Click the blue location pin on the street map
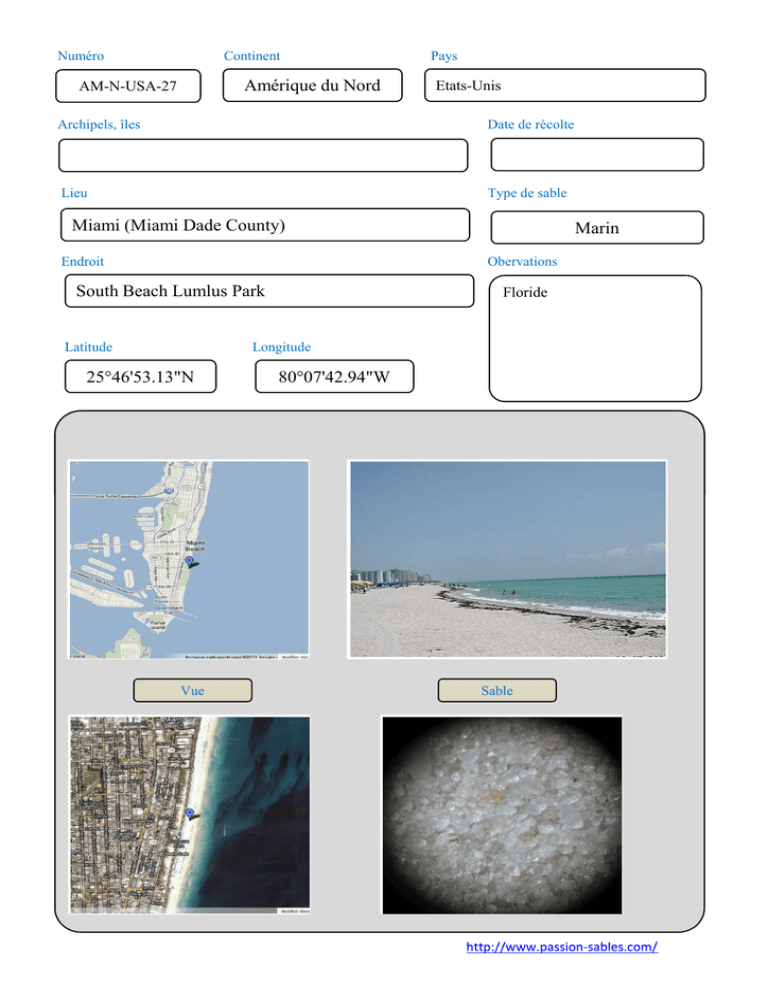Viewport: 768px width, 994px height. point(189,562)
